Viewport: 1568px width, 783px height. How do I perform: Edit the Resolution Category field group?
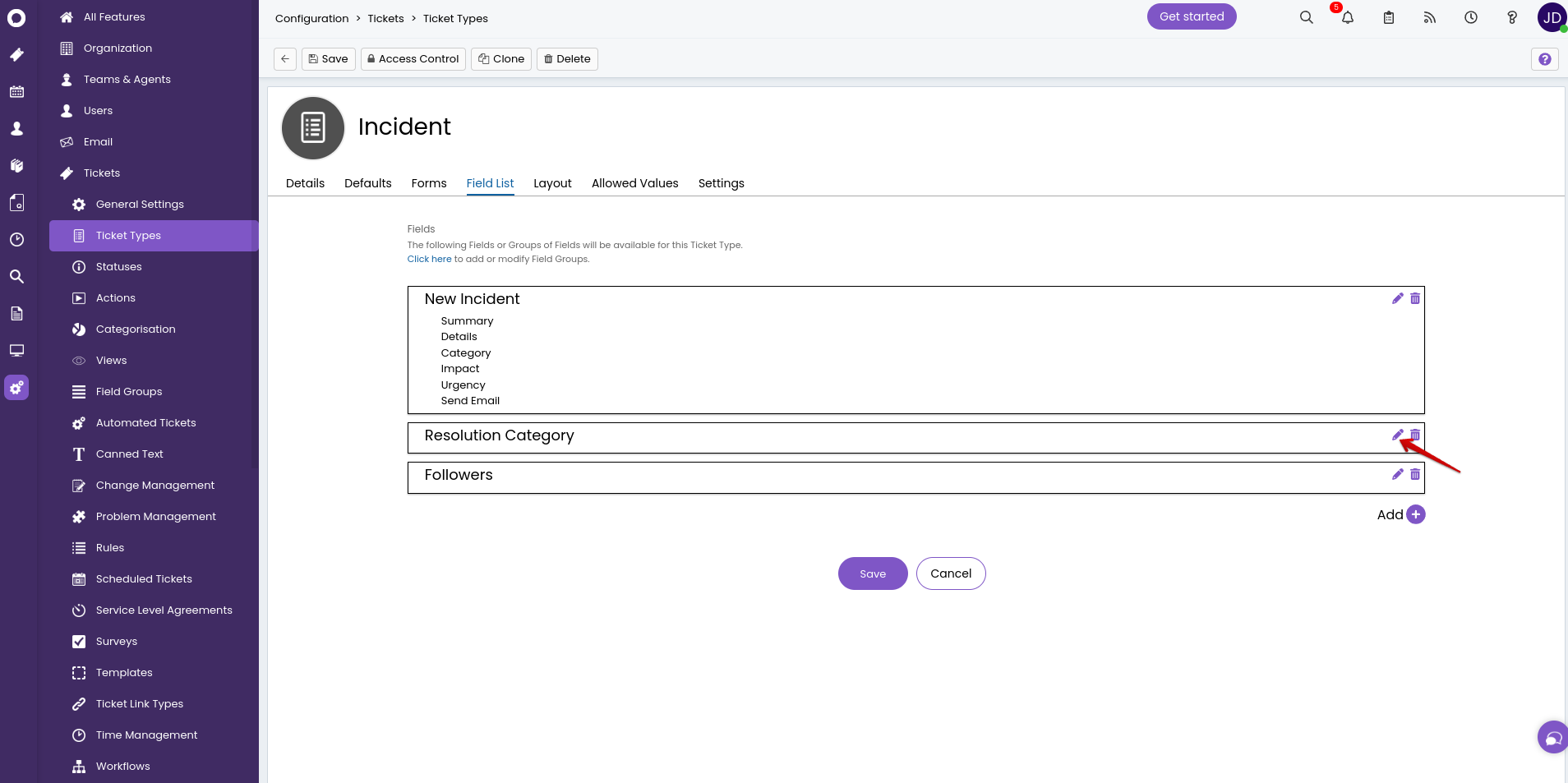point(1397,435)
